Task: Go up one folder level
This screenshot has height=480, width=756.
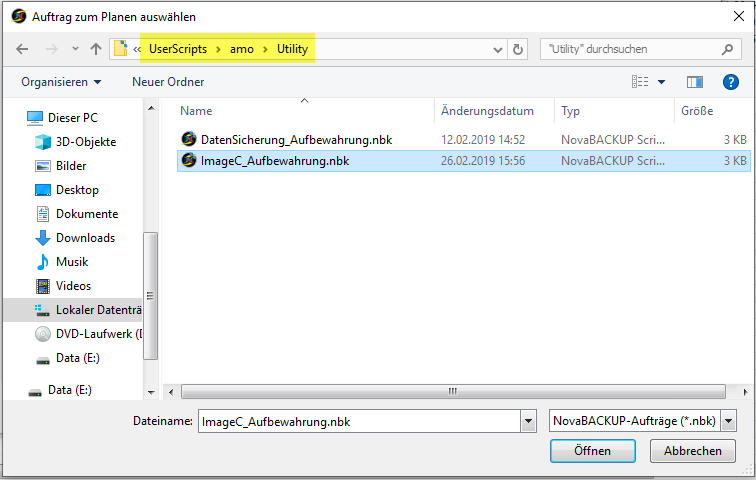Action: coord(96,49)
